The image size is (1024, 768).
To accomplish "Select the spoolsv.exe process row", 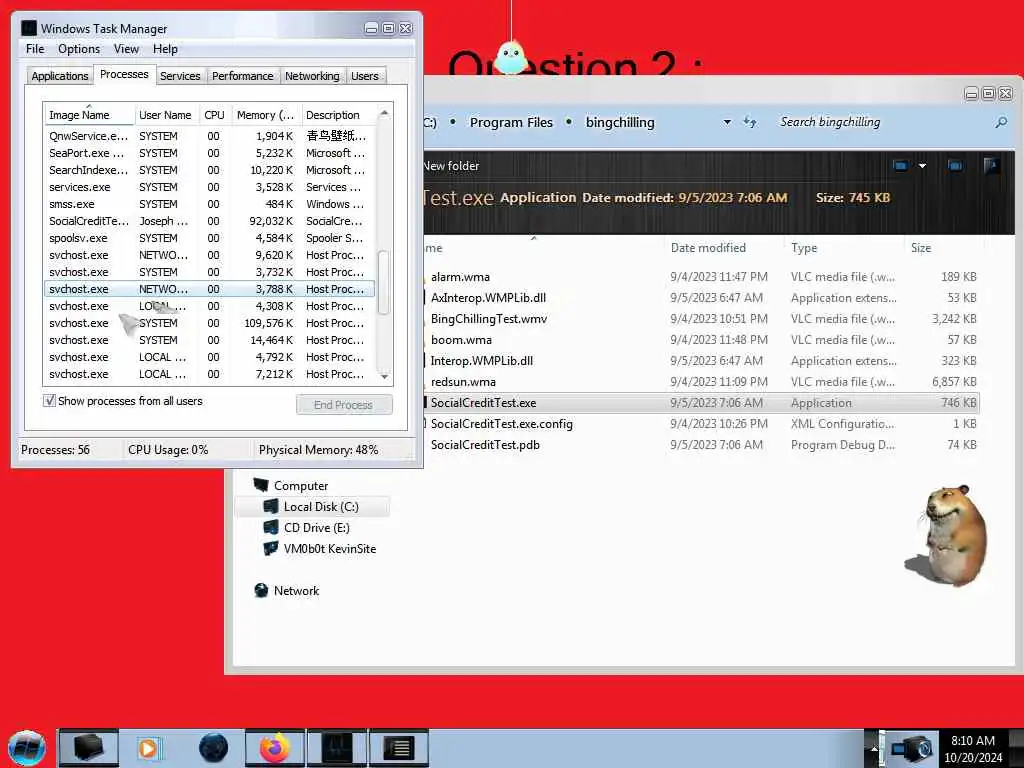I will click(210, 238).
